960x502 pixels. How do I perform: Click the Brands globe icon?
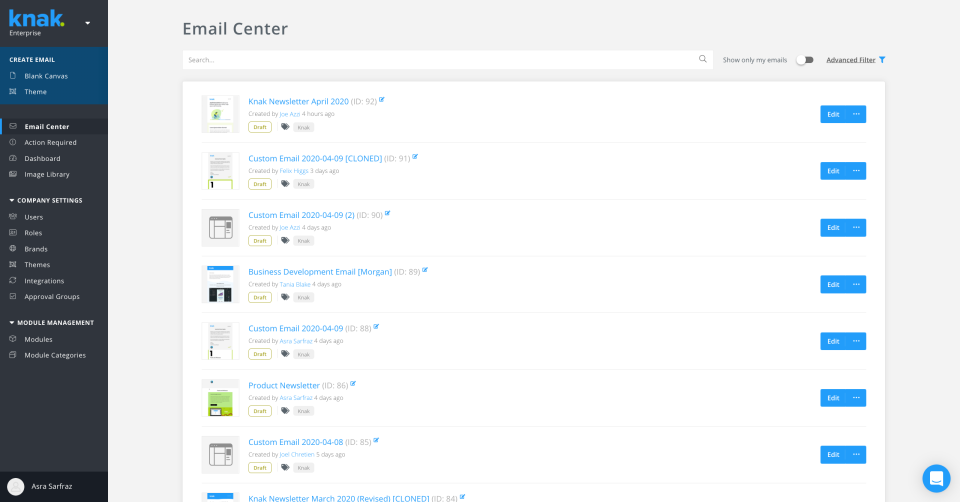click(13, 249)
